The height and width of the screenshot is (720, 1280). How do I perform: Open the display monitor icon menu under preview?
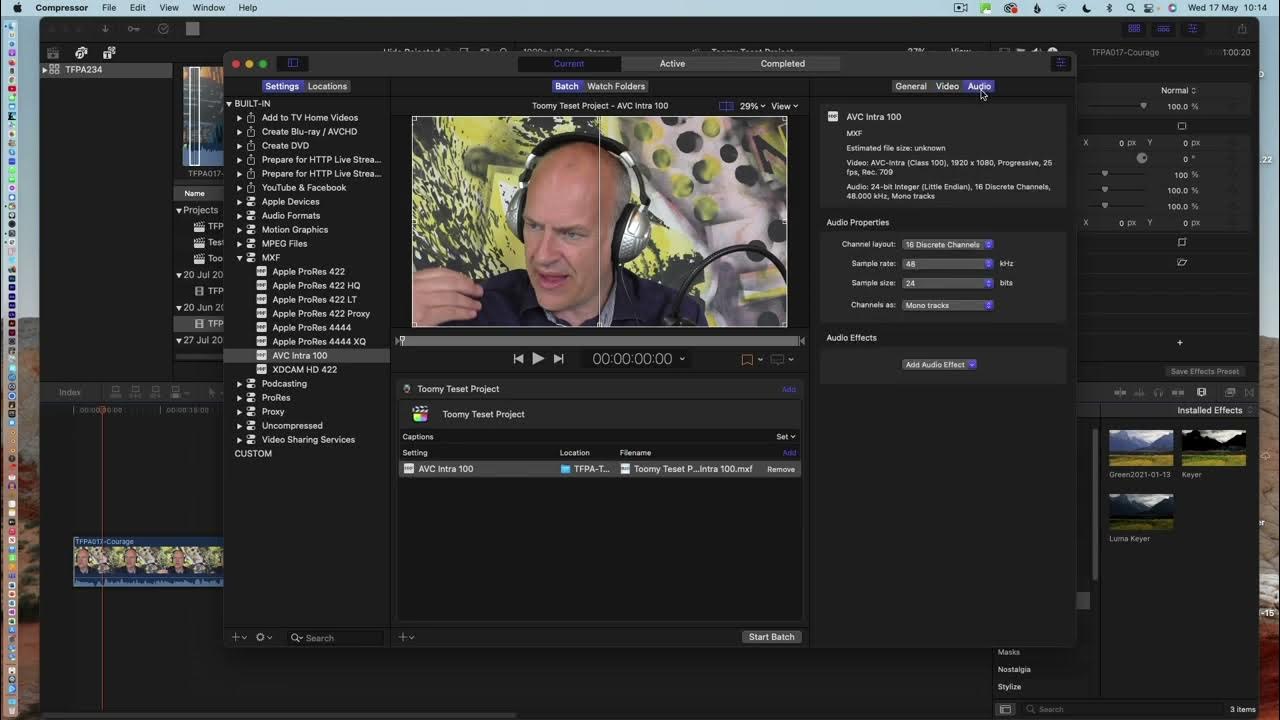coord(781,359)
